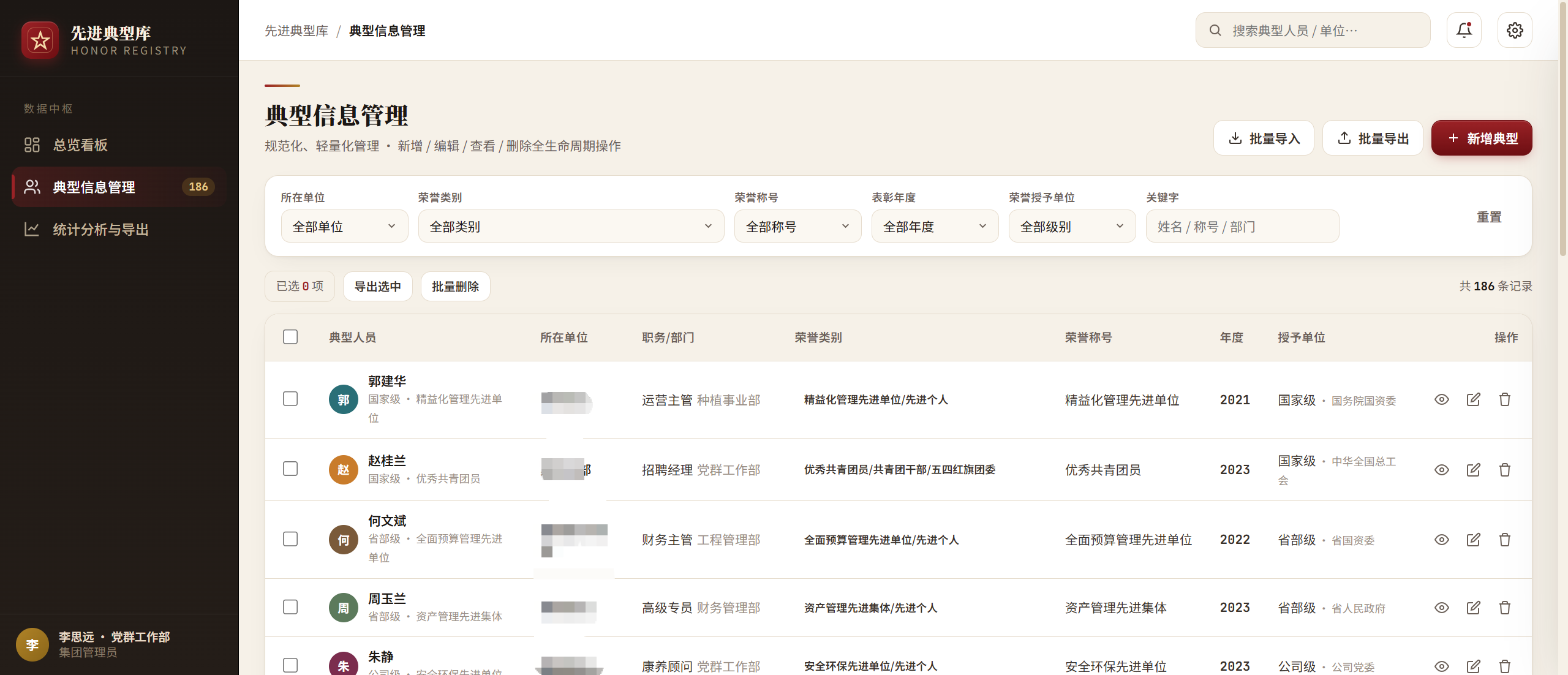The width and height of the screenshot is (1568, 675).
Task: Click 导出选中 button
Action: (378, 286)
